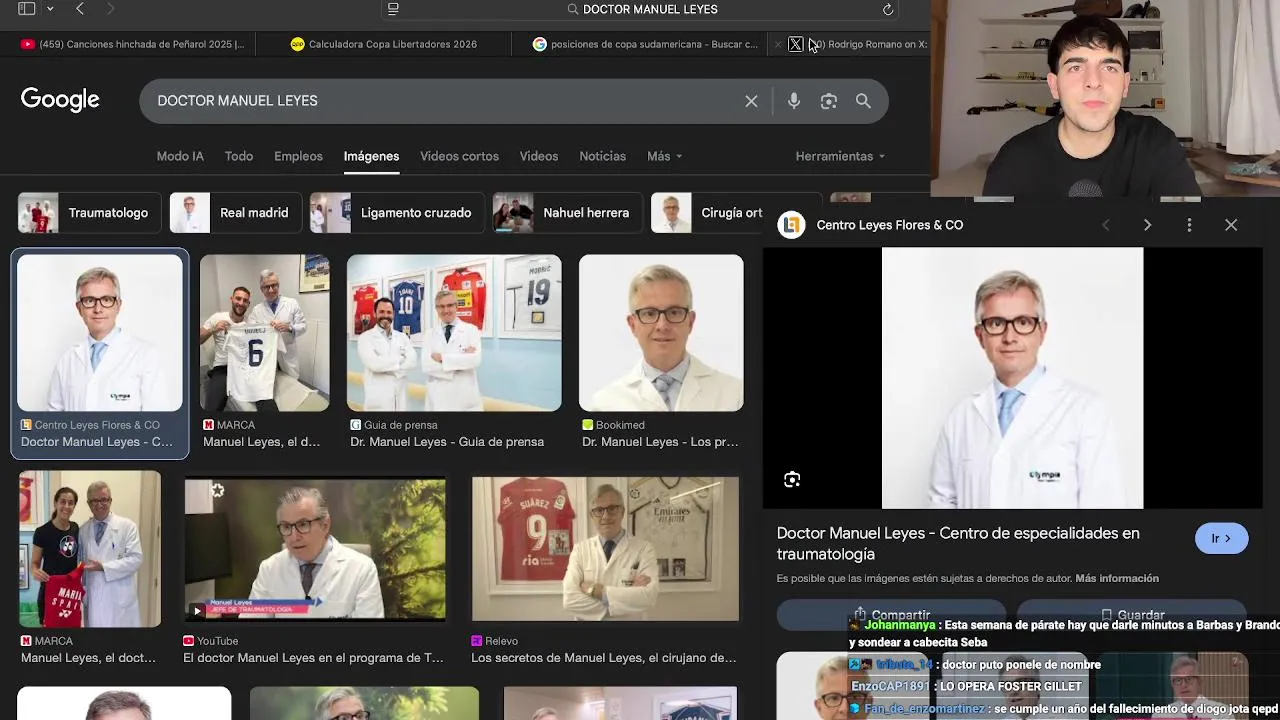Expand sidebar options dropdown arrow

(50, 9)
